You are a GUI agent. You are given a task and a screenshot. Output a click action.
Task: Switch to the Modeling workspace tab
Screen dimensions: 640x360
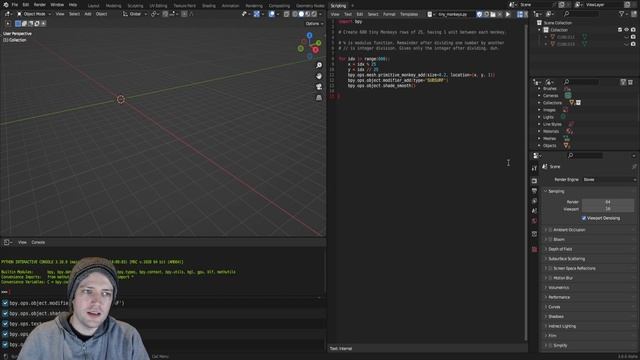point(113,6)
